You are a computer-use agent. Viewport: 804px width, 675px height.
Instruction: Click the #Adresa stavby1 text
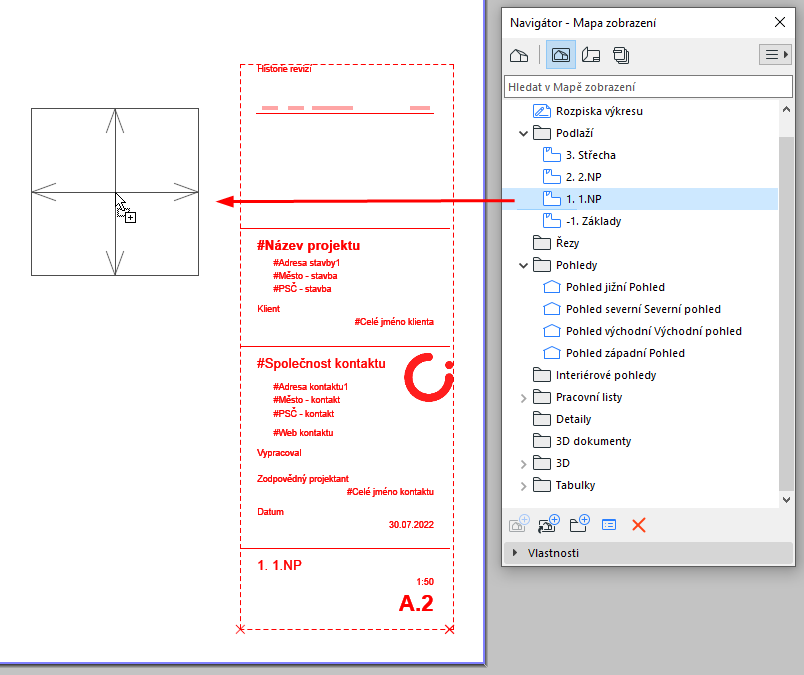[x=306, y=263]
